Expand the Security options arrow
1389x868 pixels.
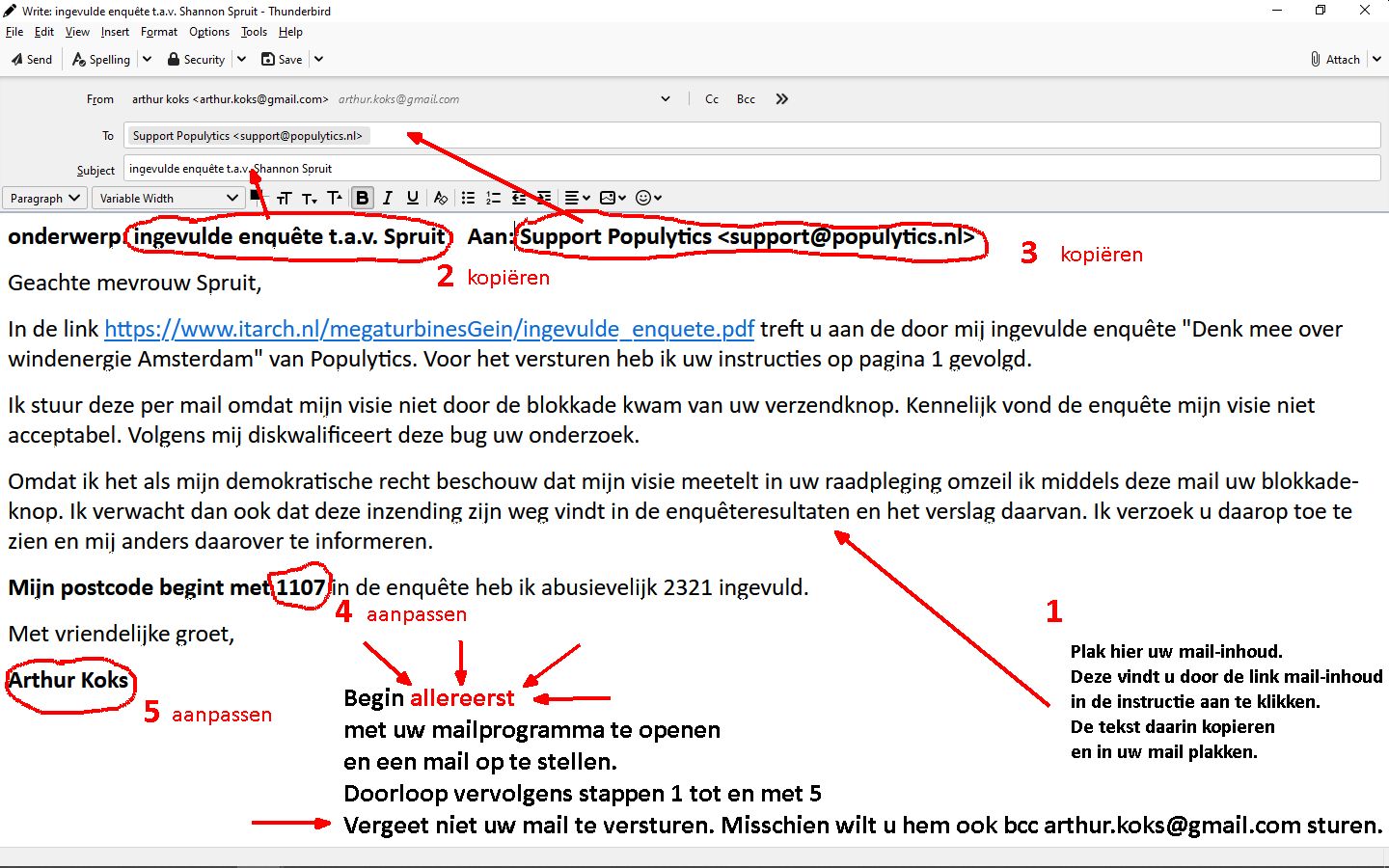tap(241, 59)
